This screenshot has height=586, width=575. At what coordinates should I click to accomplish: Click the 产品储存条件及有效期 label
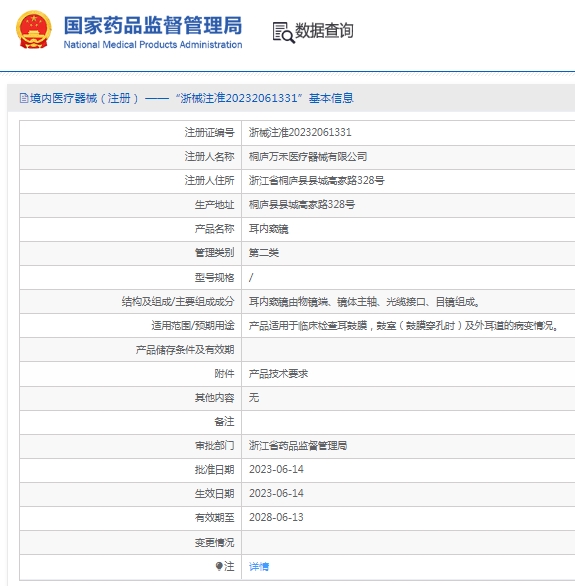click(185, 350)
